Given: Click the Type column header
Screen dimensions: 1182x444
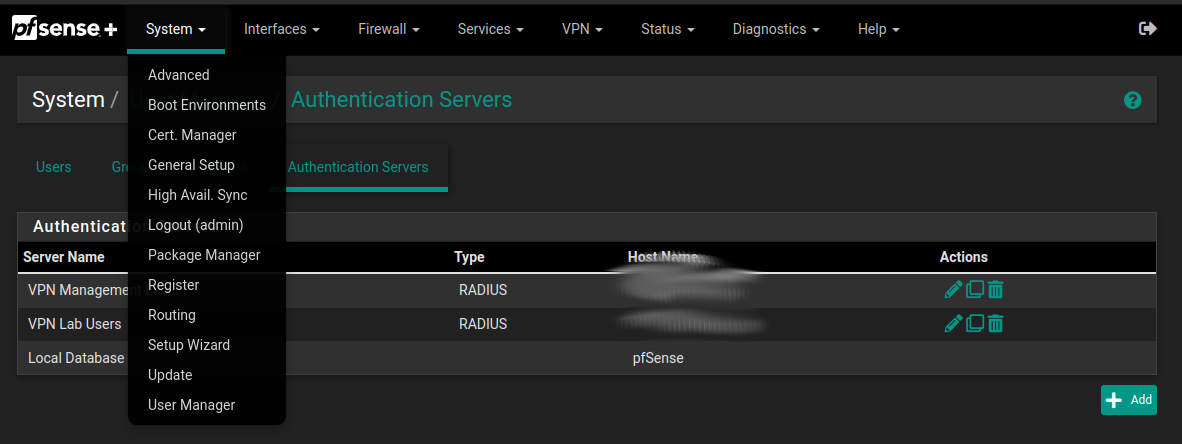Looking at the screenshot, I should (469, 257).
